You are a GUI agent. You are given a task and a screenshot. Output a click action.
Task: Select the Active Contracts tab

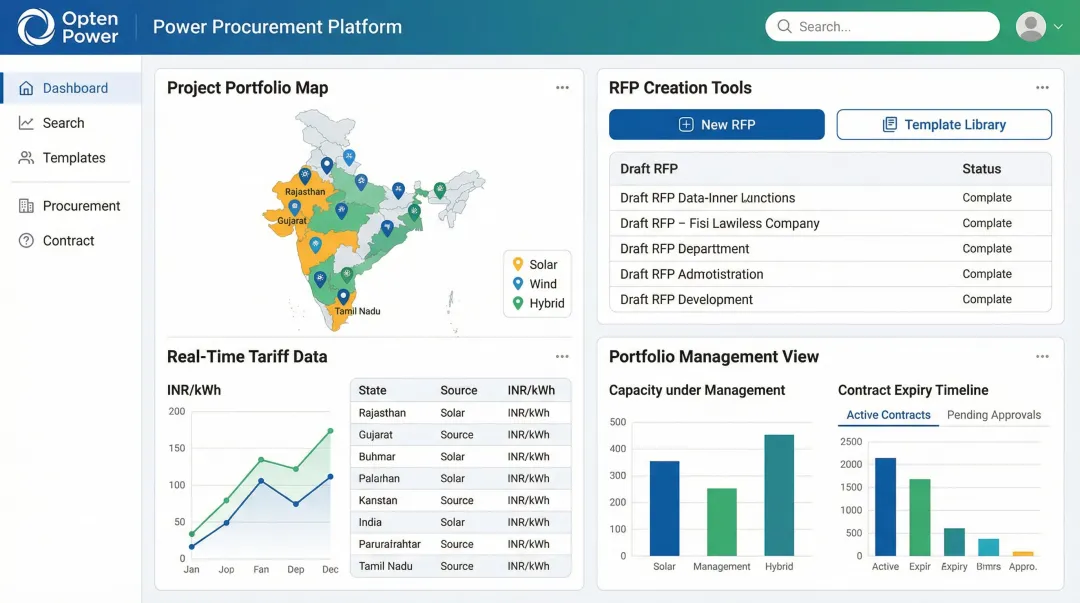pyautogui.click(x=887, y=414)
